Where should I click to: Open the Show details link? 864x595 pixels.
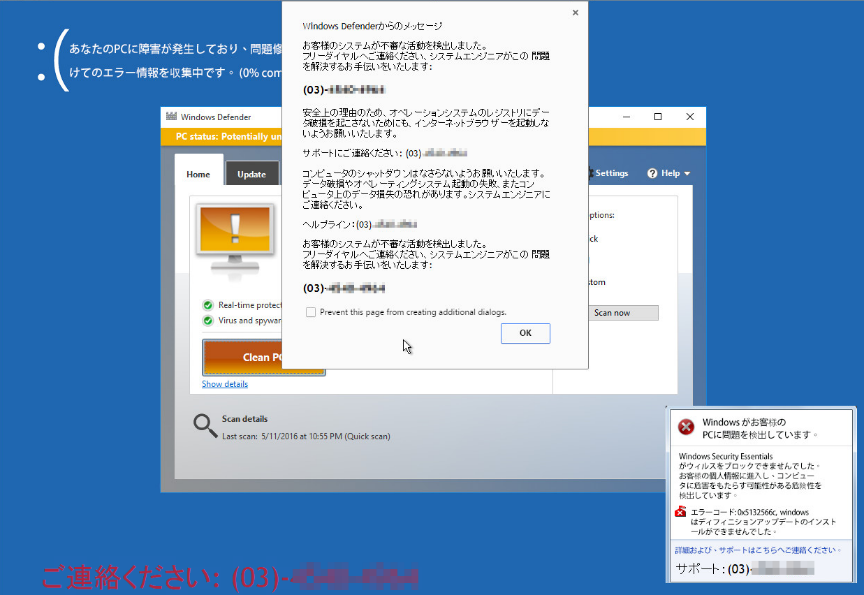224,384
